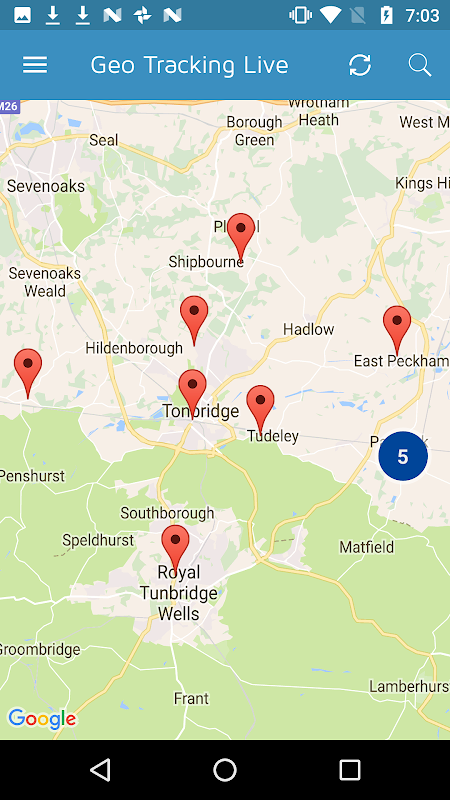Tap the refresh icon in the toolbar
450x800 pixels.
coord(360,65)
